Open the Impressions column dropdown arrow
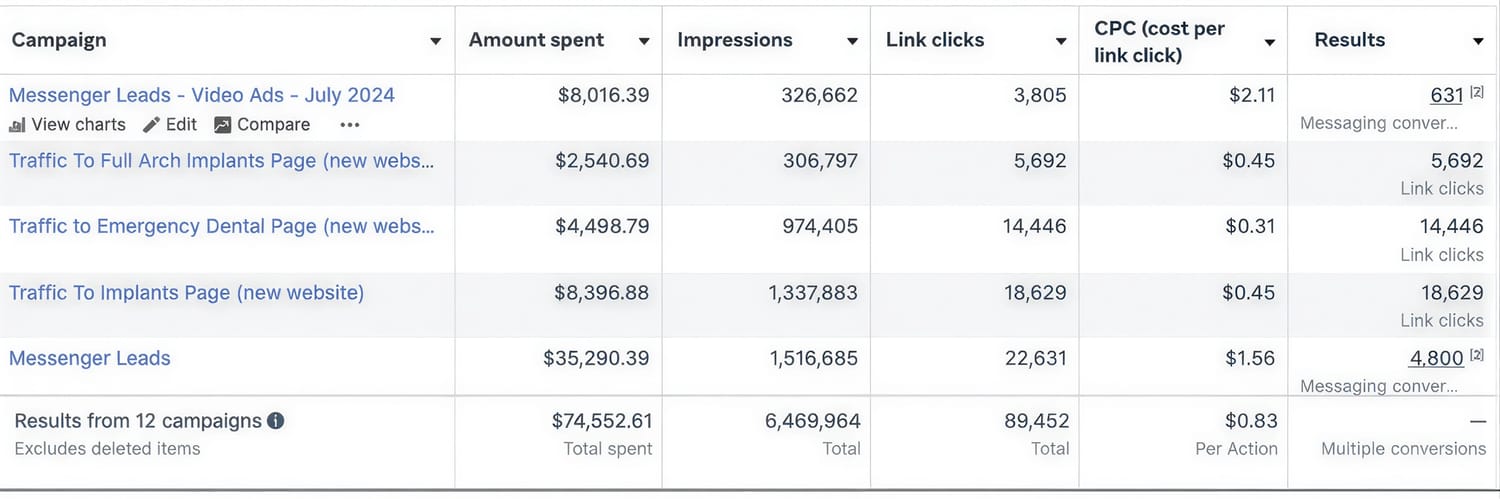Image resolution: width=1500 pixels, height=499 pixels. 852,42
